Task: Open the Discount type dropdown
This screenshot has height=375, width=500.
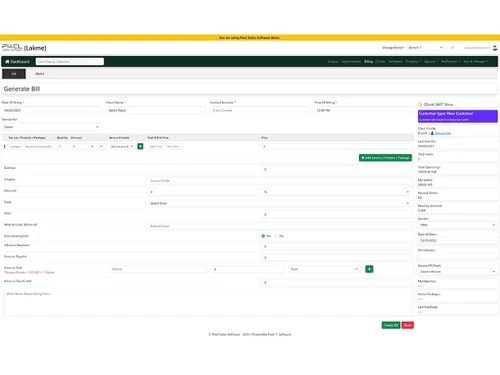Action: coord(337,192)
